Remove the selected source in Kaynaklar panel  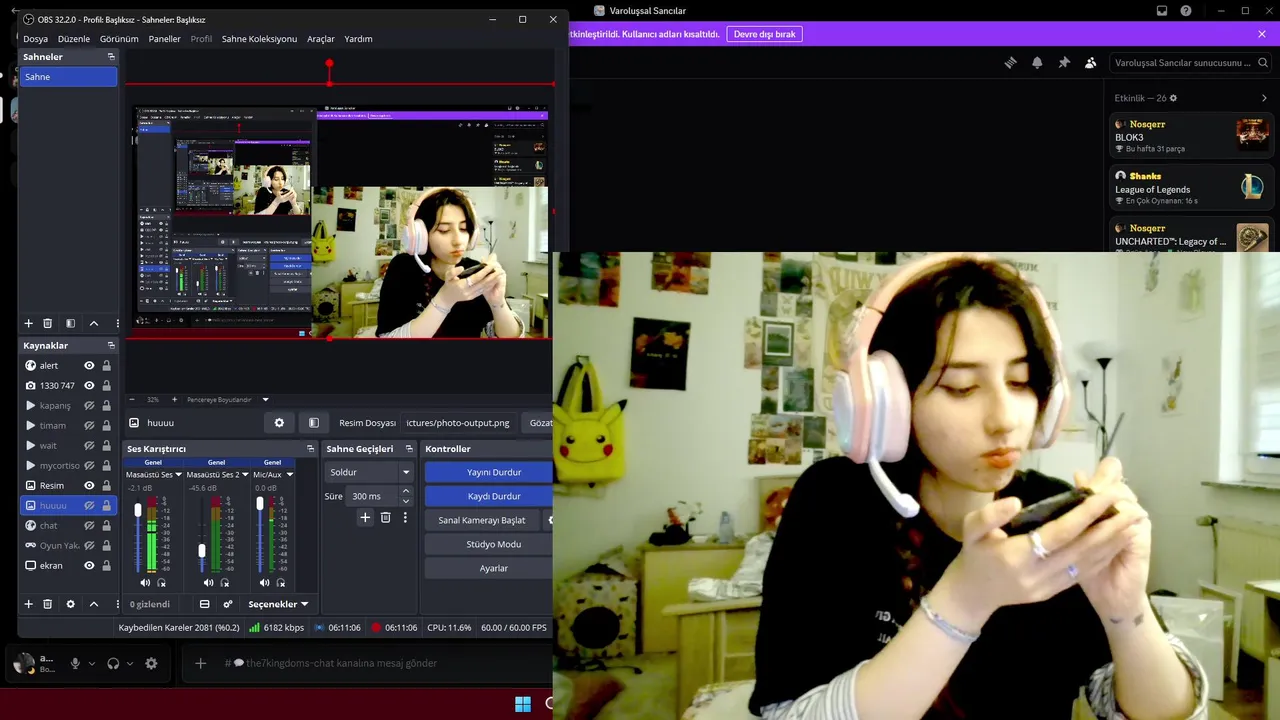[x=47, y=604]
